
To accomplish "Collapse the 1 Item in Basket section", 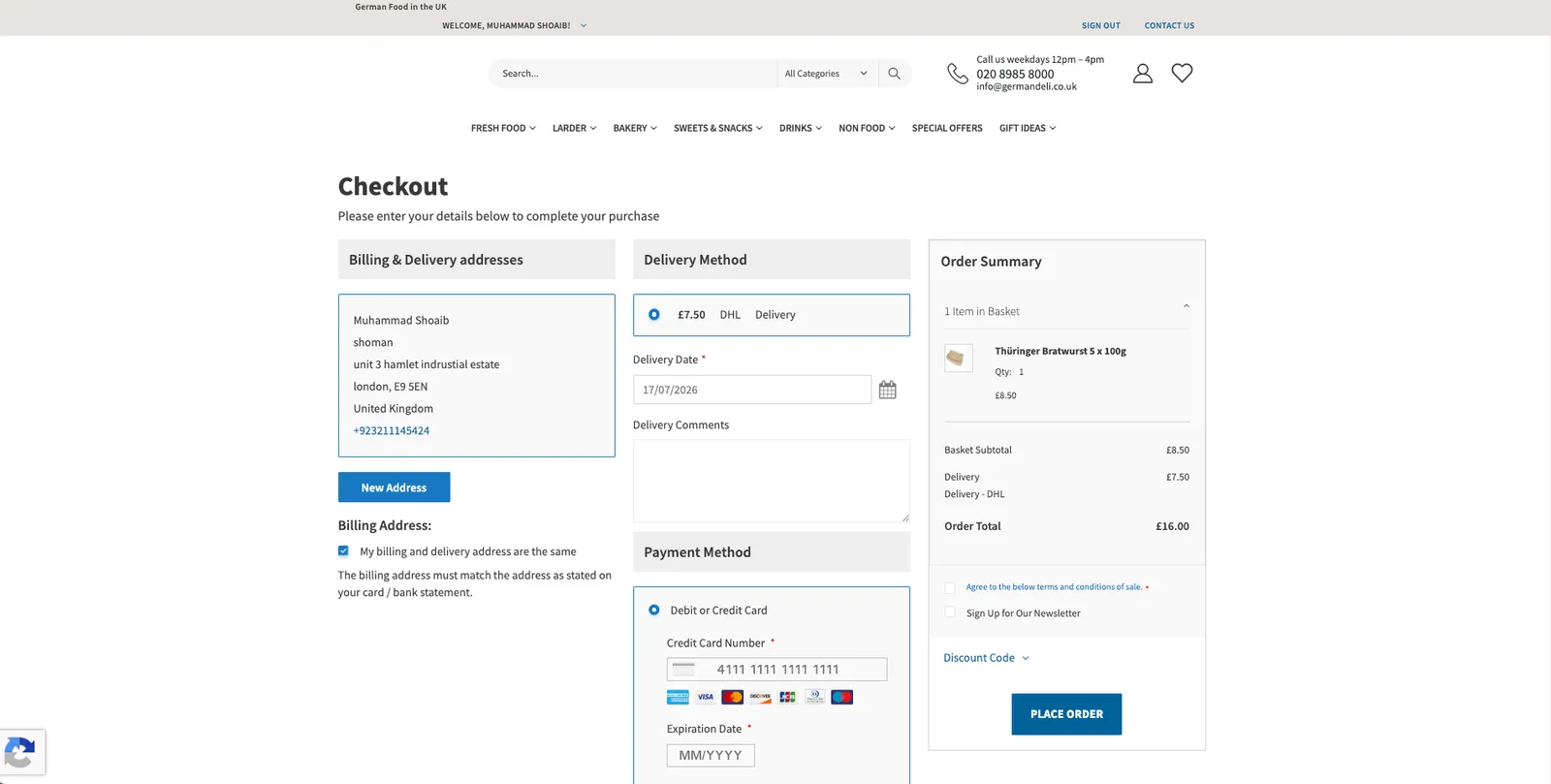I will (x=1186, y=307).
